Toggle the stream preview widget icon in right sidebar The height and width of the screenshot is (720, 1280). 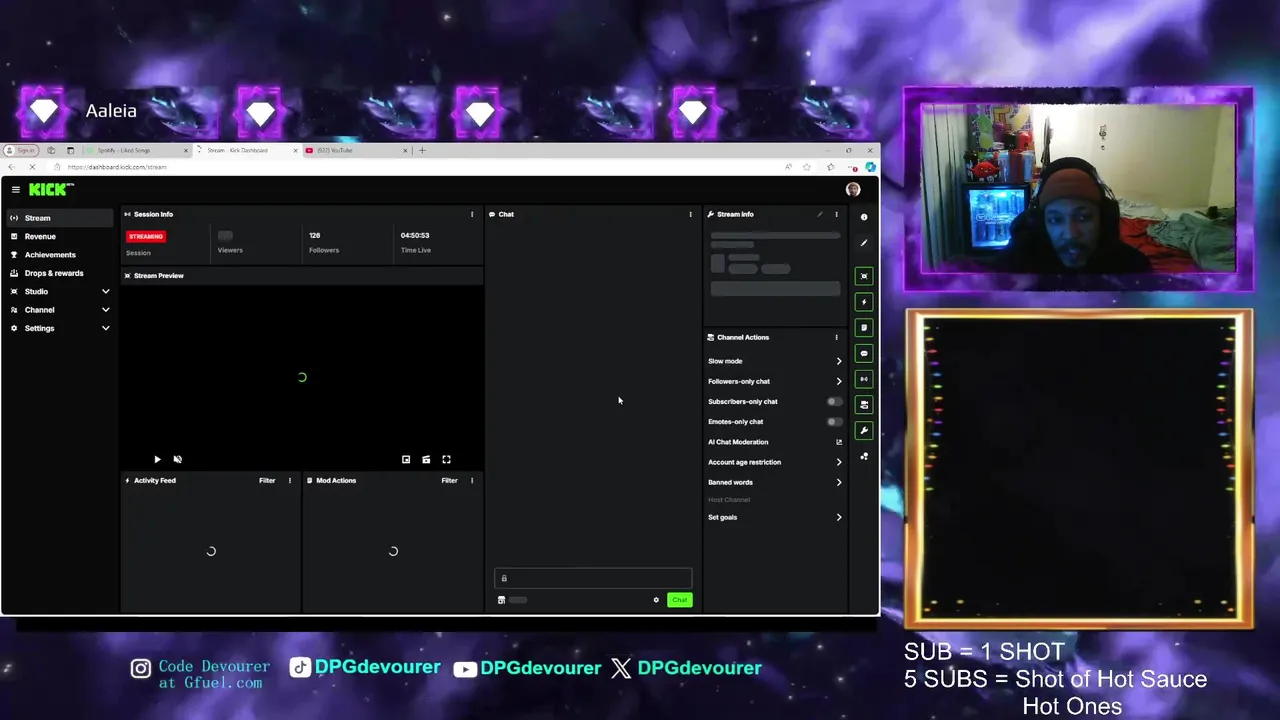pyautogui.click(x=864, y=276)
